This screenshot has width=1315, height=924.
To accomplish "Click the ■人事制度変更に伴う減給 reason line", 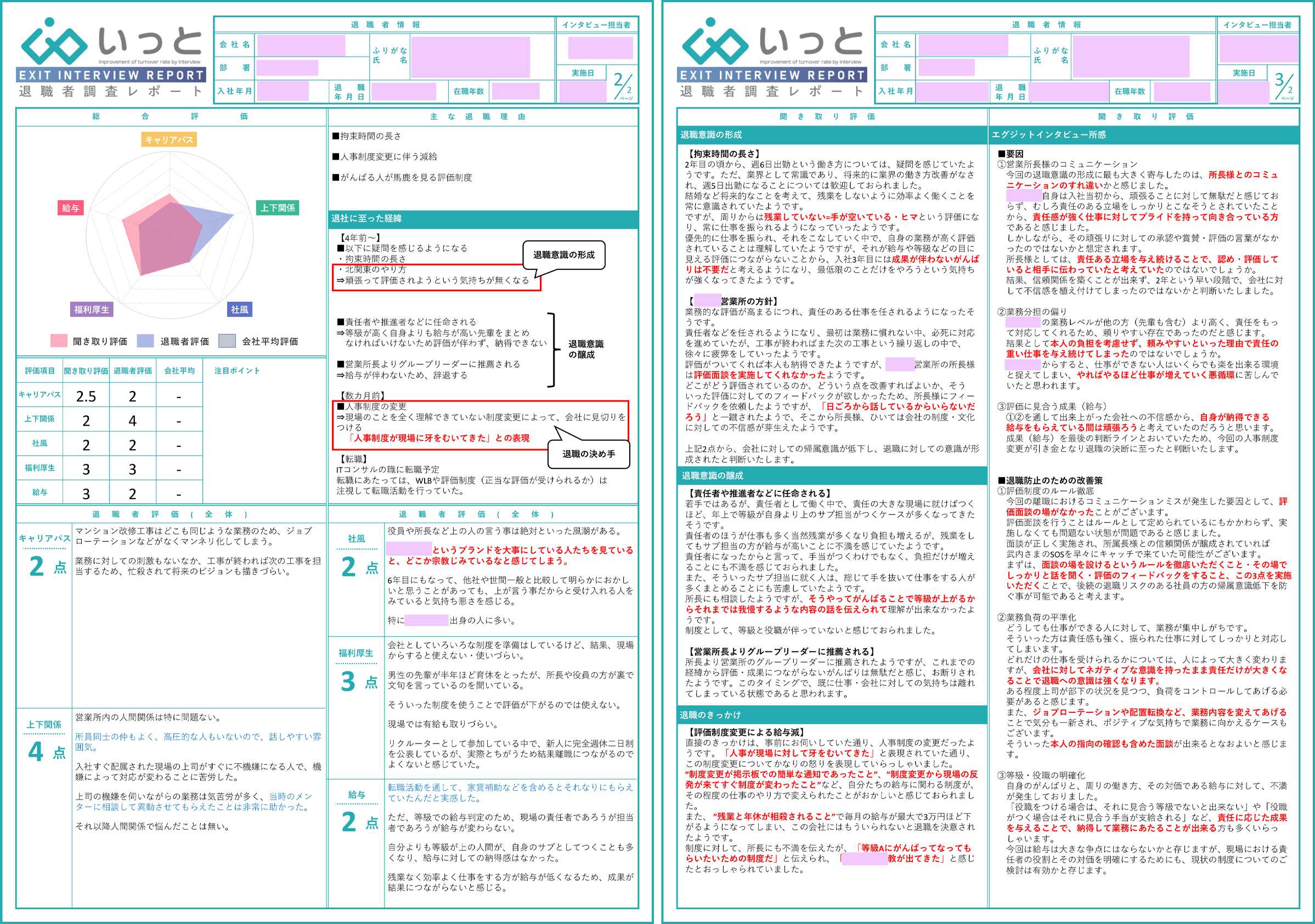I will click(385, 157).
